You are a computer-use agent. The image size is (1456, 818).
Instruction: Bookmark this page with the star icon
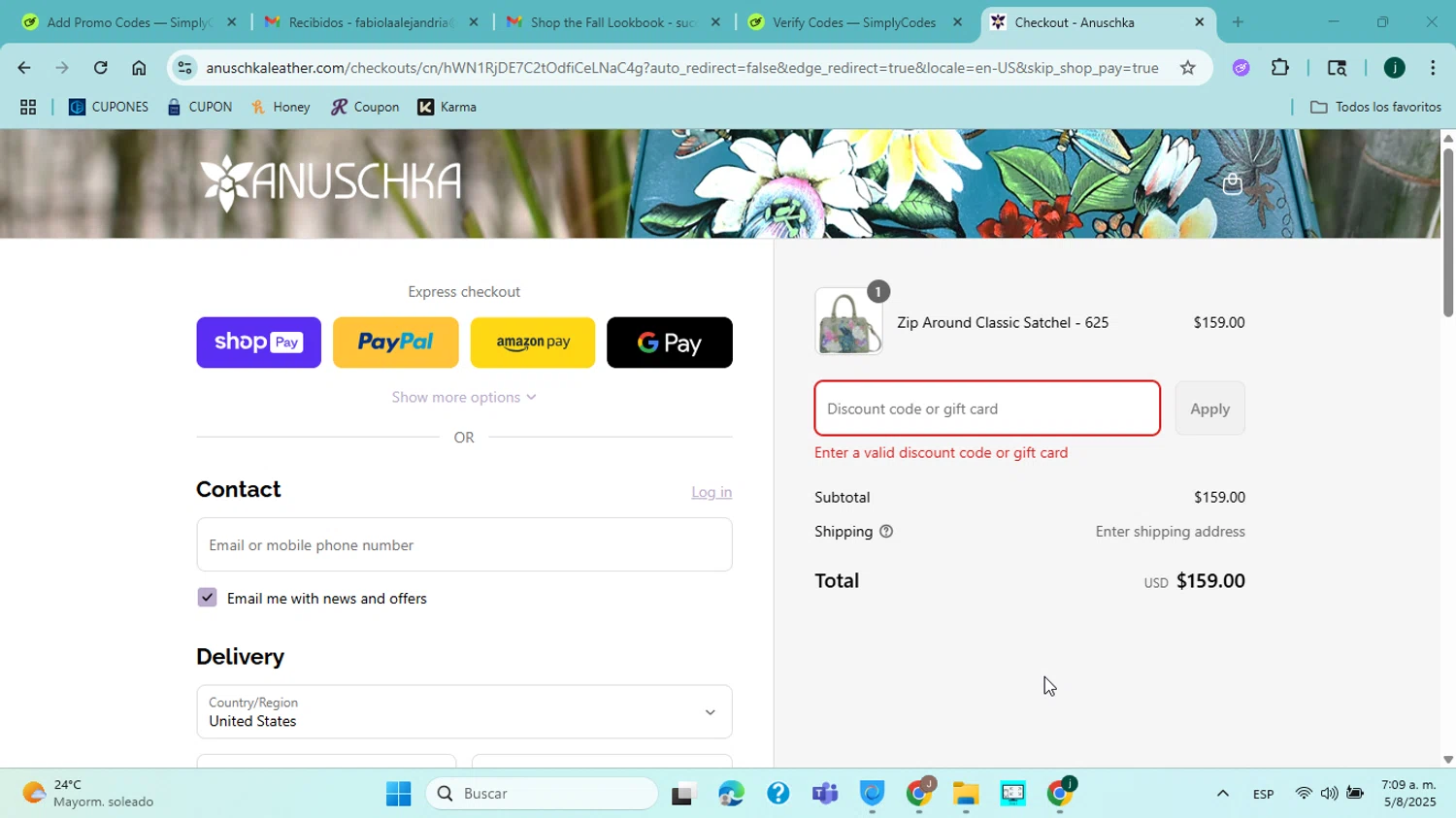point(1187,68)
